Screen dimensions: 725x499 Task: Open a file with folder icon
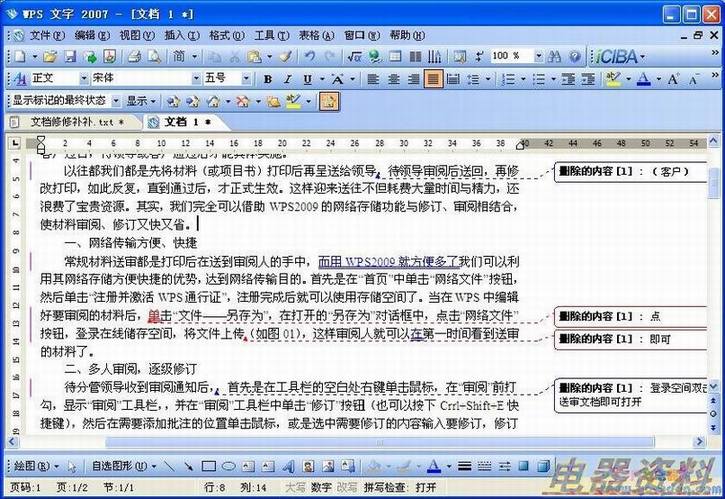(x=50, y=57)
